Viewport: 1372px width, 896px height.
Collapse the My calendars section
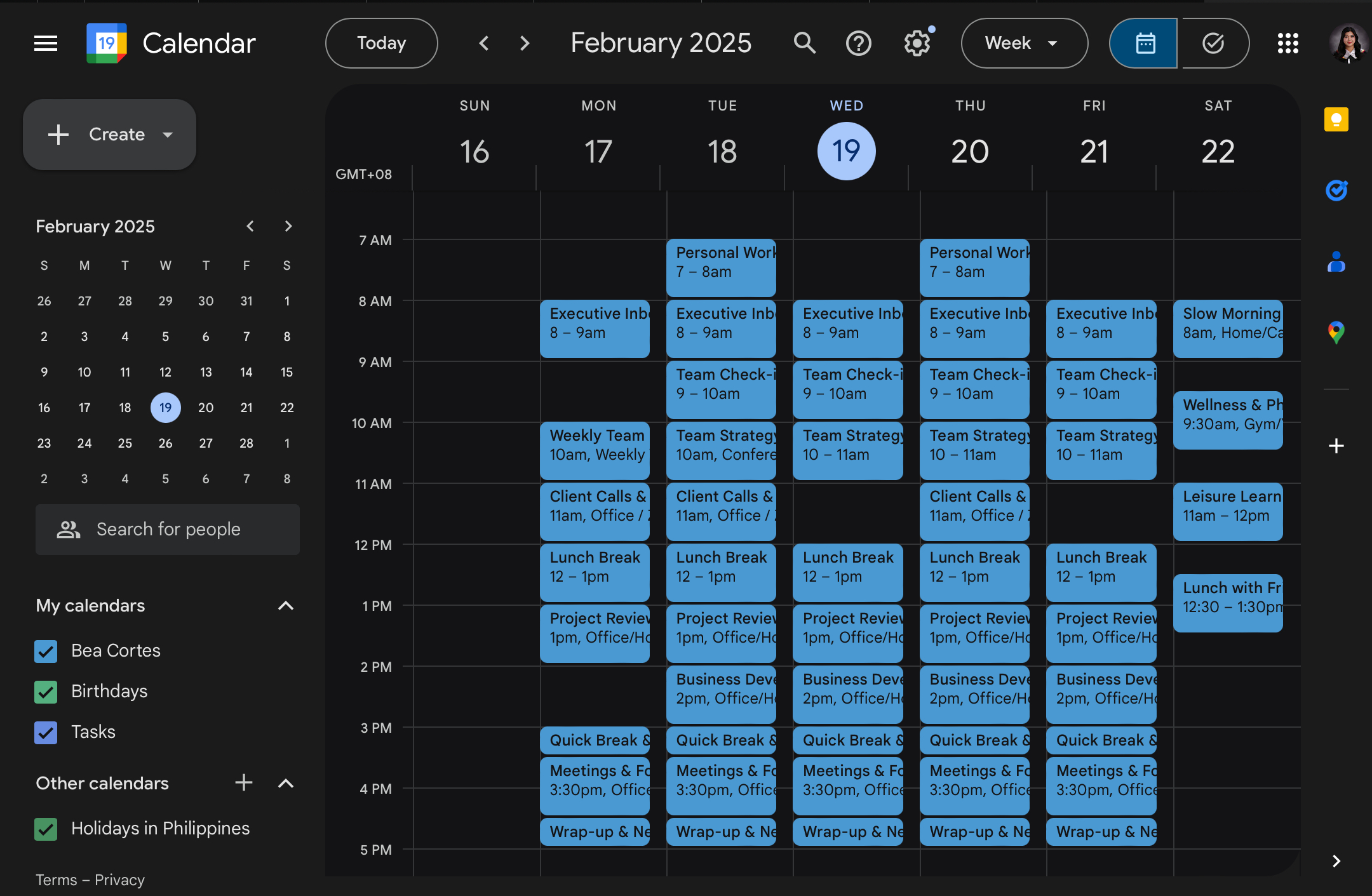click(x=286, y=606)
